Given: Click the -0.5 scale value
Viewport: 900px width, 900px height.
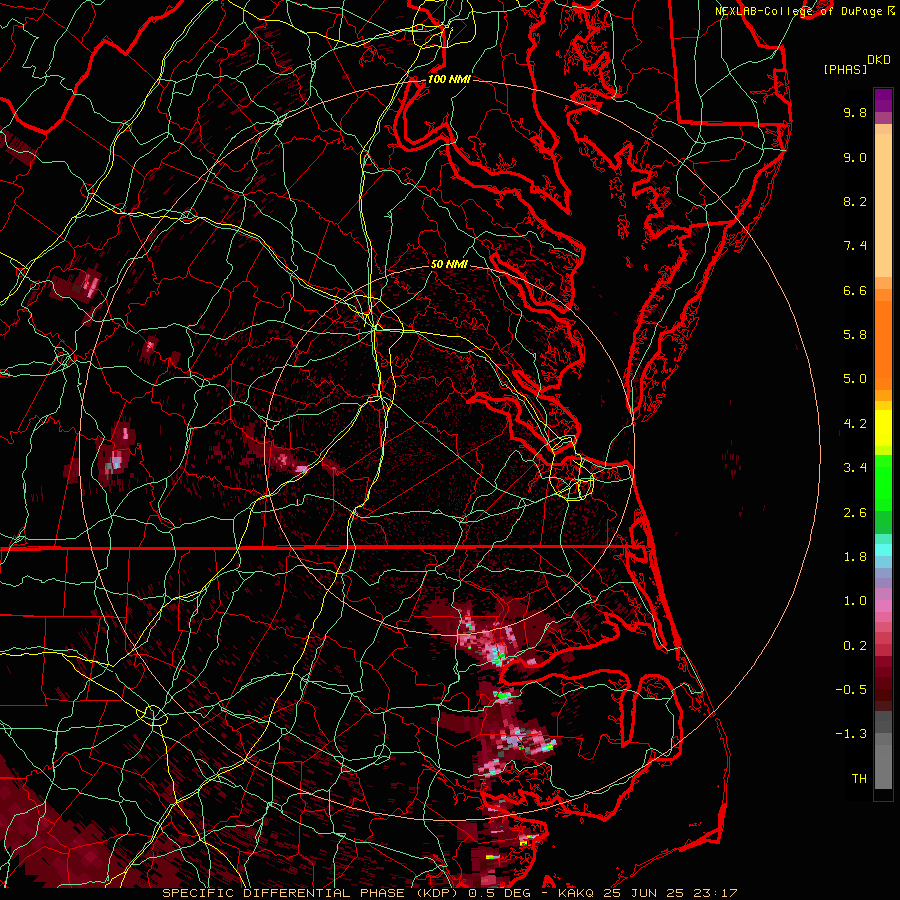Looking at the screenshot, I should tap(851, 690).
